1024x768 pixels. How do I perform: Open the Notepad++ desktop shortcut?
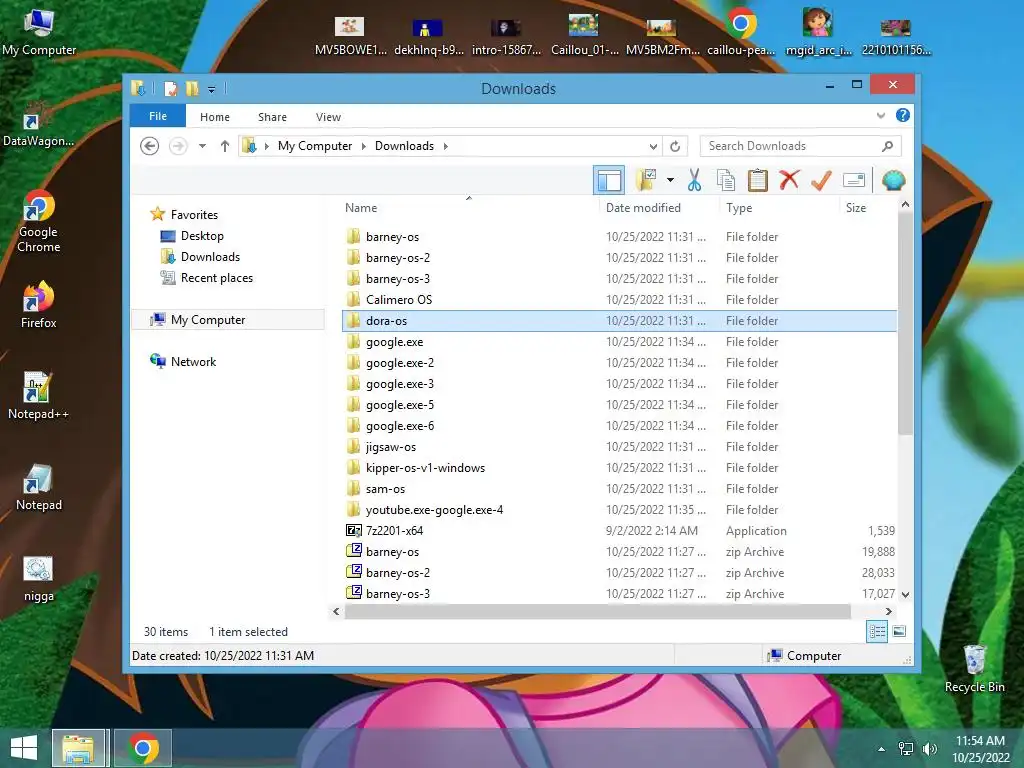pos(38,395)
